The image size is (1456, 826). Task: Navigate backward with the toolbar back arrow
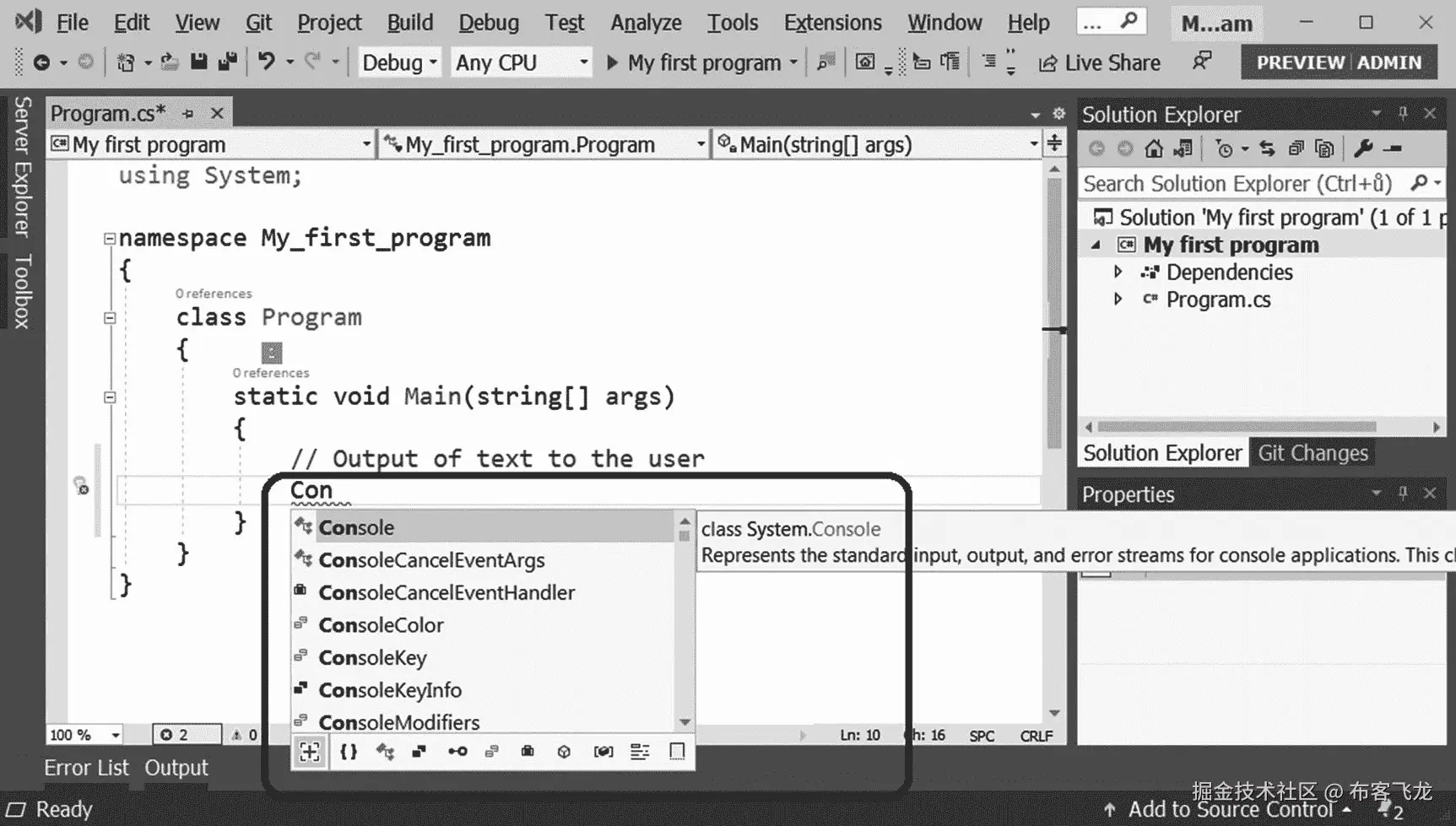(x=41, y=62)
